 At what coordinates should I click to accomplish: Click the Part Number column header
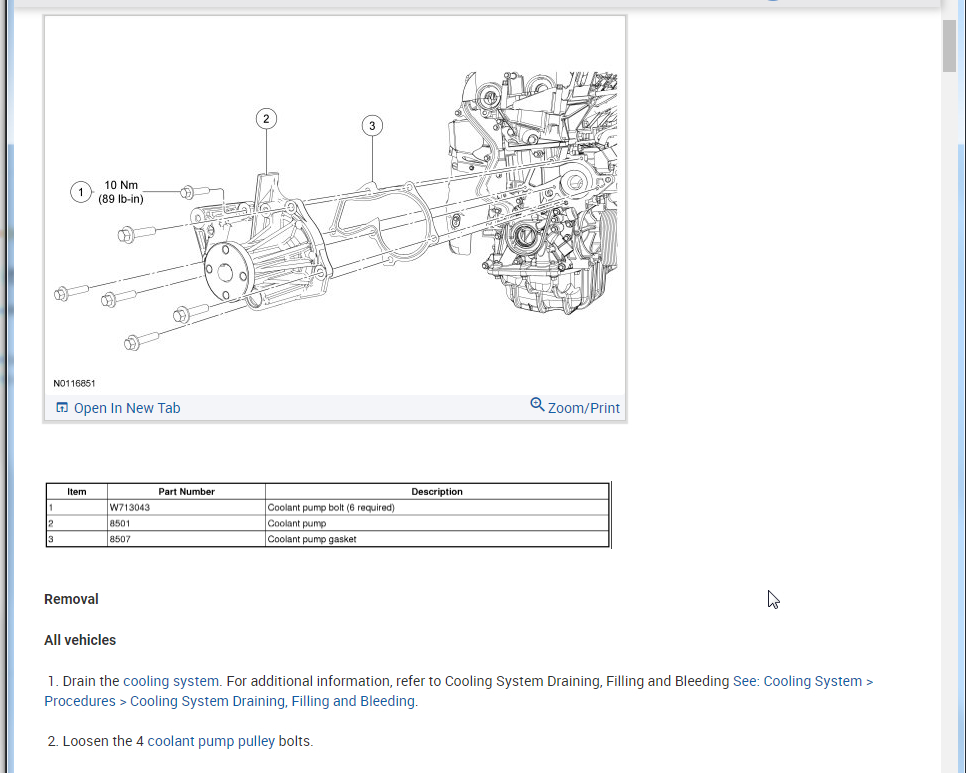[x=186, y=492]
